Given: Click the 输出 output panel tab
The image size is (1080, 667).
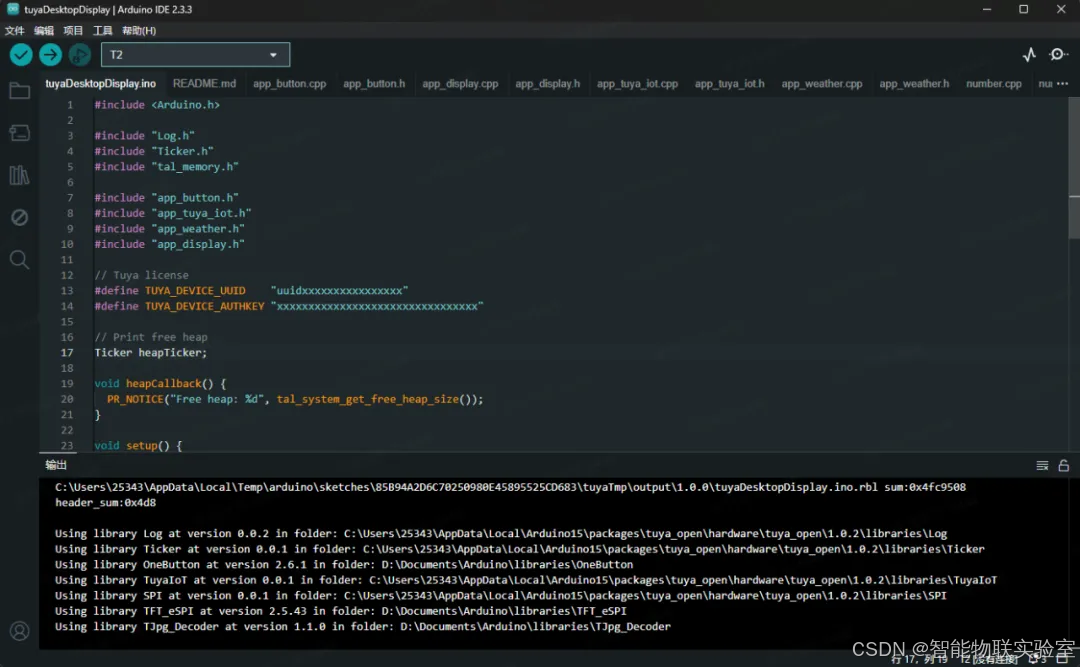Looking at the screenshot, I should (56, 465).
